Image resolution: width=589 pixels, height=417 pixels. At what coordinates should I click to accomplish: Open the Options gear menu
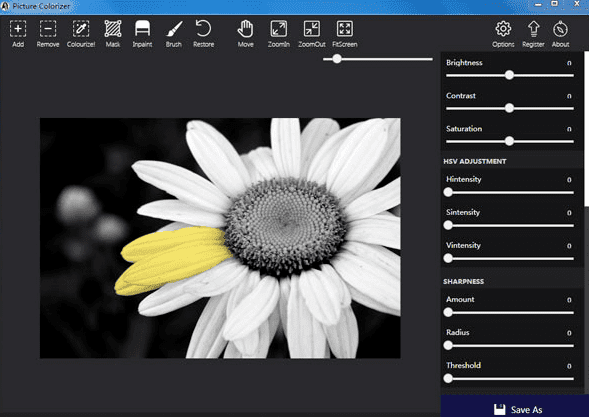[503, 34]
